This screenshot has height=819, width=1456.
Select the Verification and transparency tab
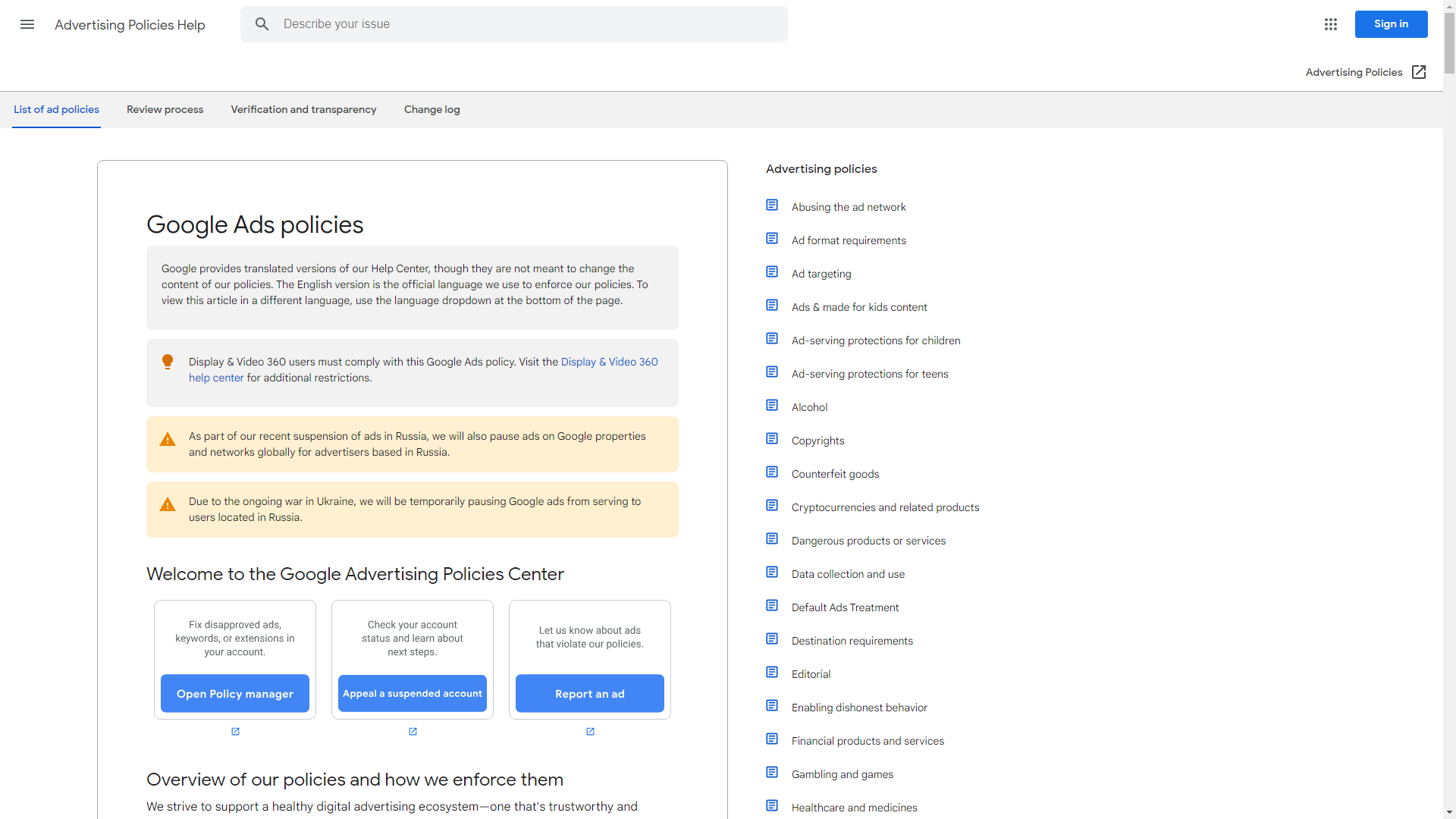(303, 109)
